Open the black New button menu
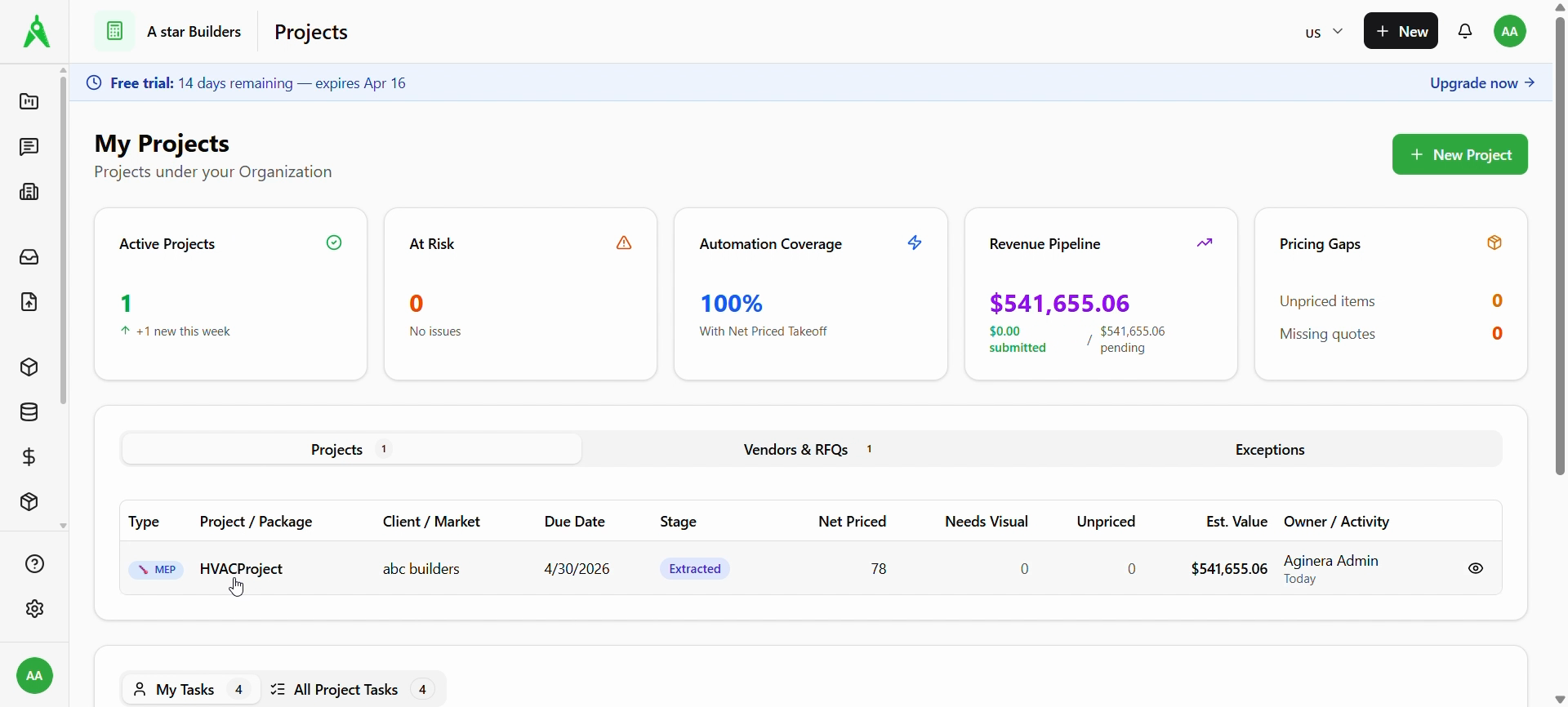1568x707 pixels. pyautogui.click(x=1401, y=32)
